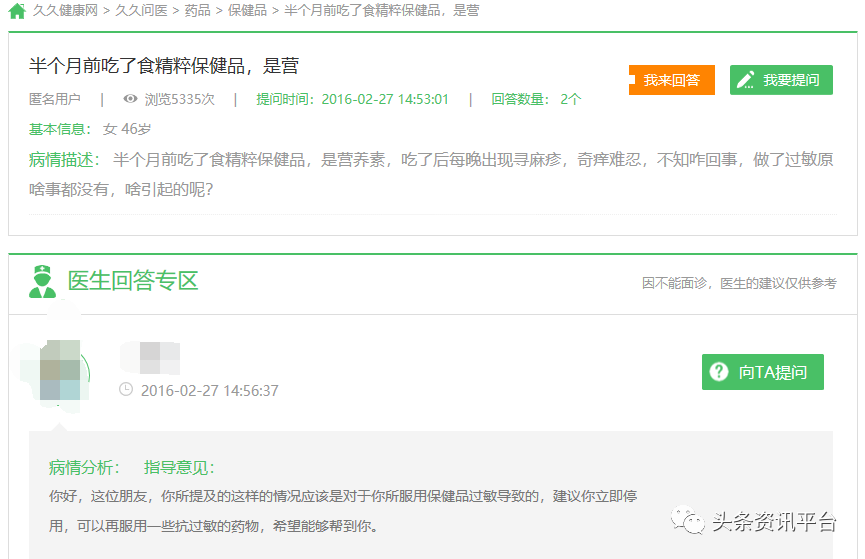
Task: Open the 久久健康网 breadcrumb link
Action: click(x=65, y=10)
